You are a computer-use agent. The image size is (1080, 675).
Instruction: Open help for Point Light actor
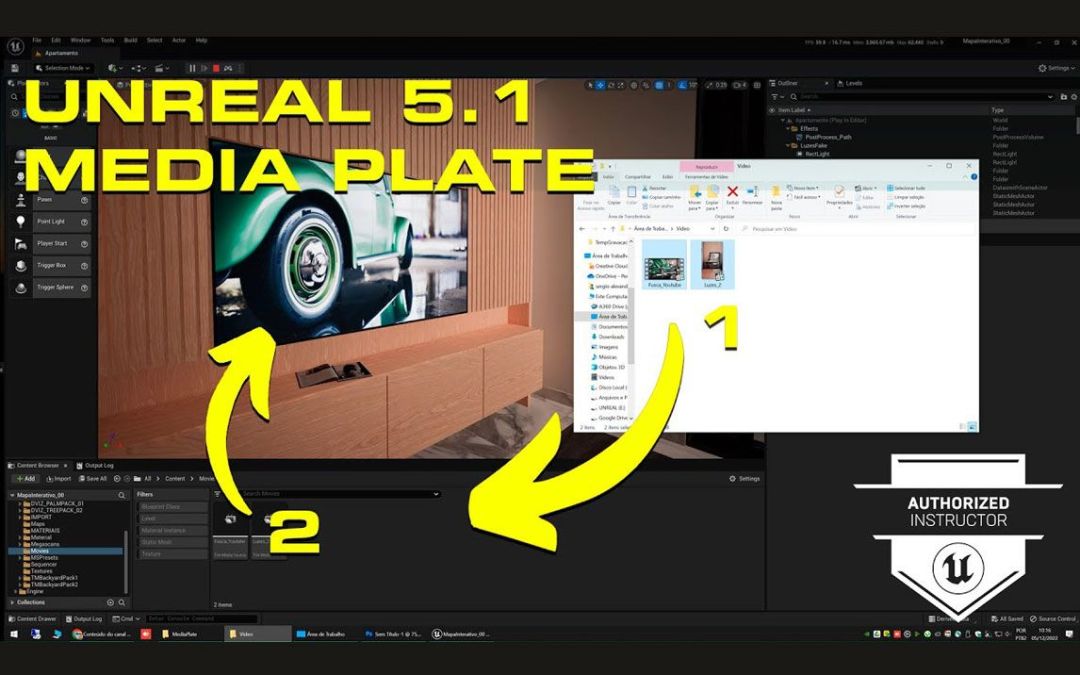84,222
